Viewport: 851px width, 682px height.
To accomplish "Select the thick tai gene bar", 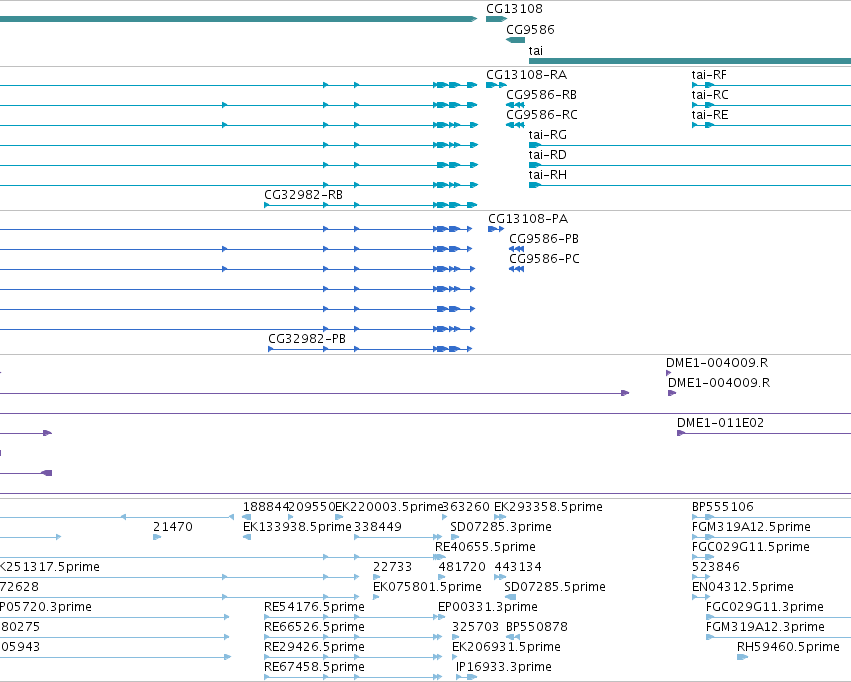I will tap(690, 61).
